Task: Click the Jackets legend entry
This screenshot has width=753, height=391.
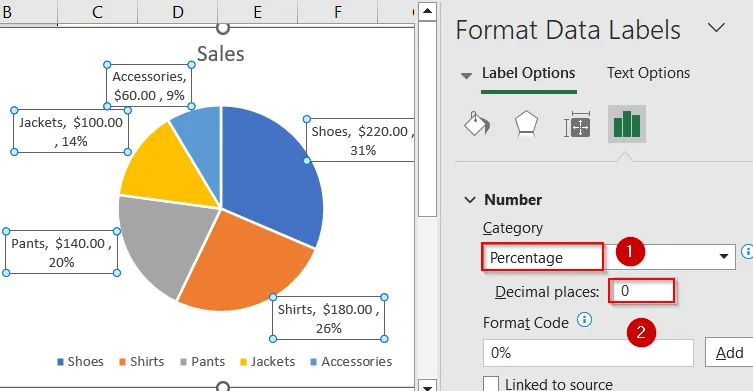Action: 267,362
